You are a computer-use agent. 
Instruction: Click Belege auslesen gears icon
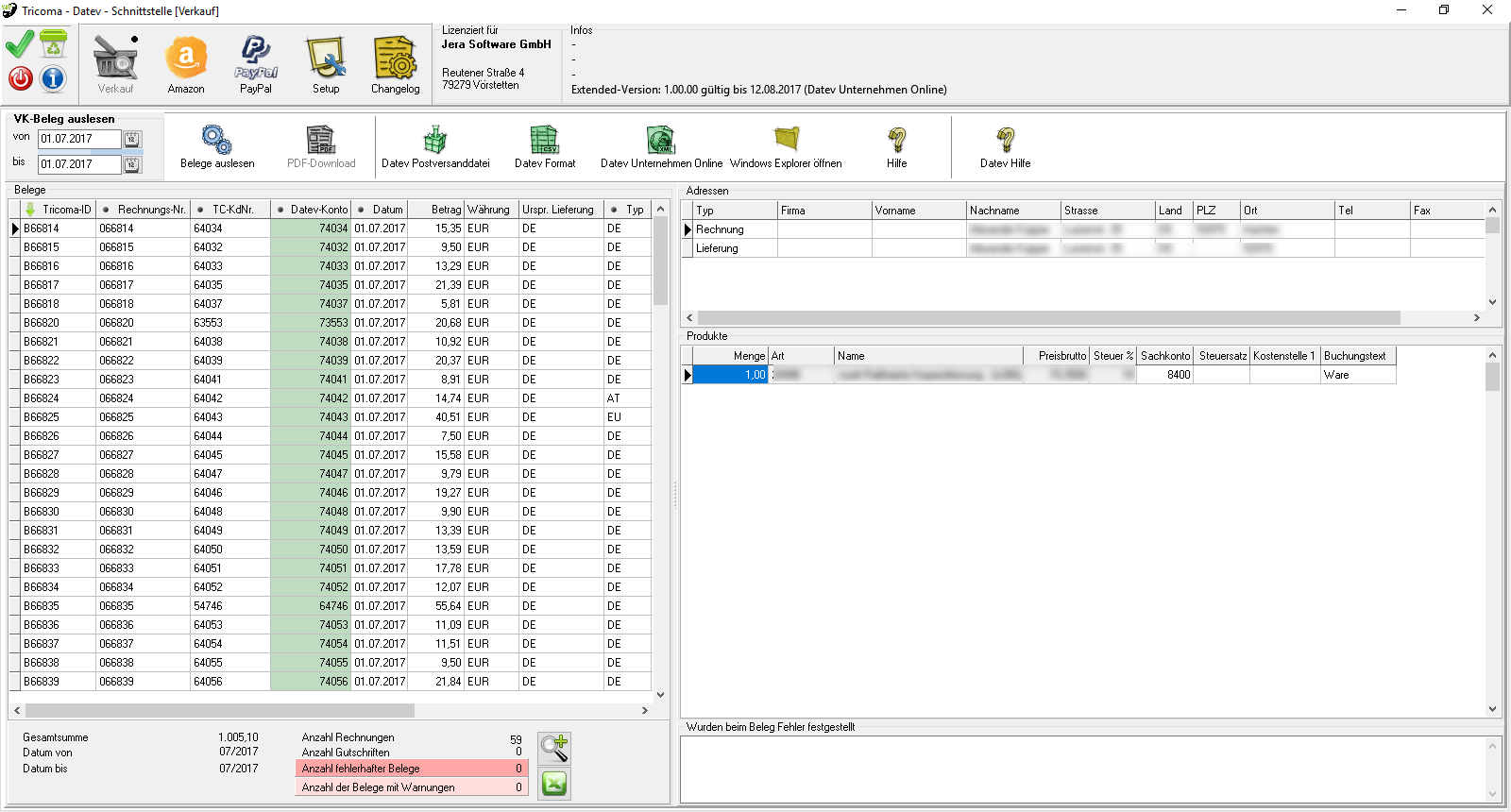[217, 141]
